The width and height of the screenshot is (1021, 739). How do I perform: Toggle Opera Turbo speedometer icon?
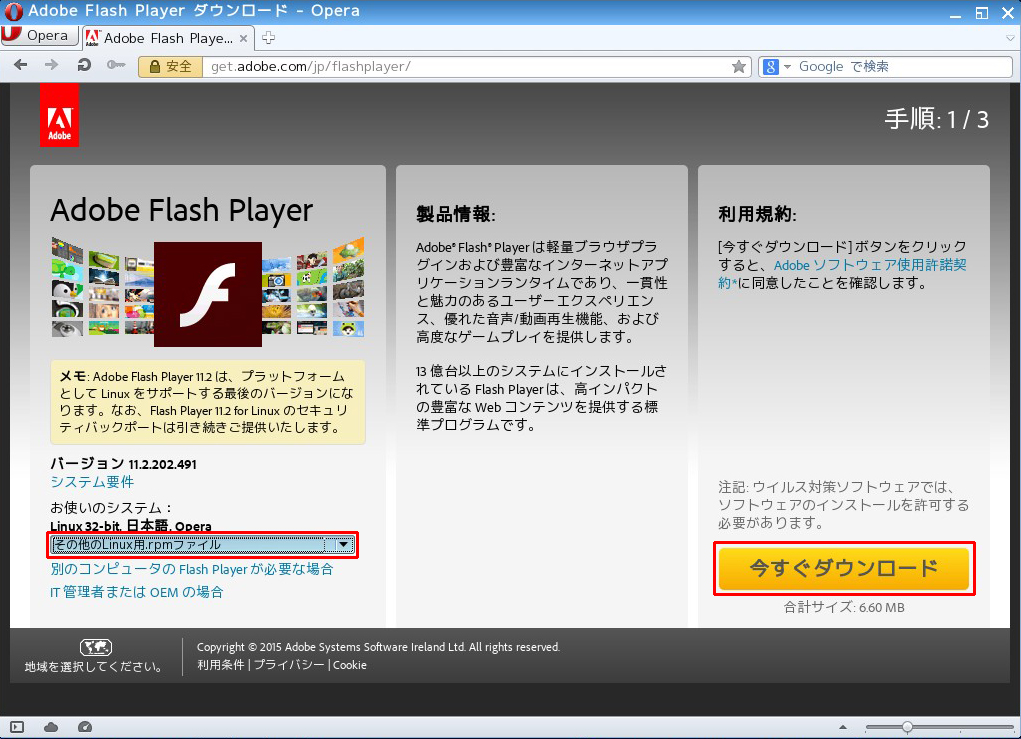(84, 727)
